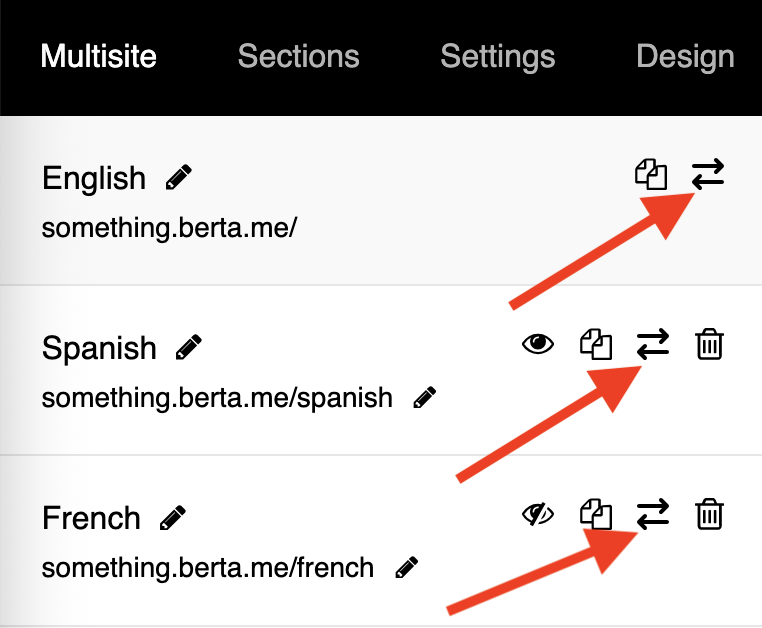This screenshot has width=762, height=628.
Task: Edit the French site name
Action: 172,518
